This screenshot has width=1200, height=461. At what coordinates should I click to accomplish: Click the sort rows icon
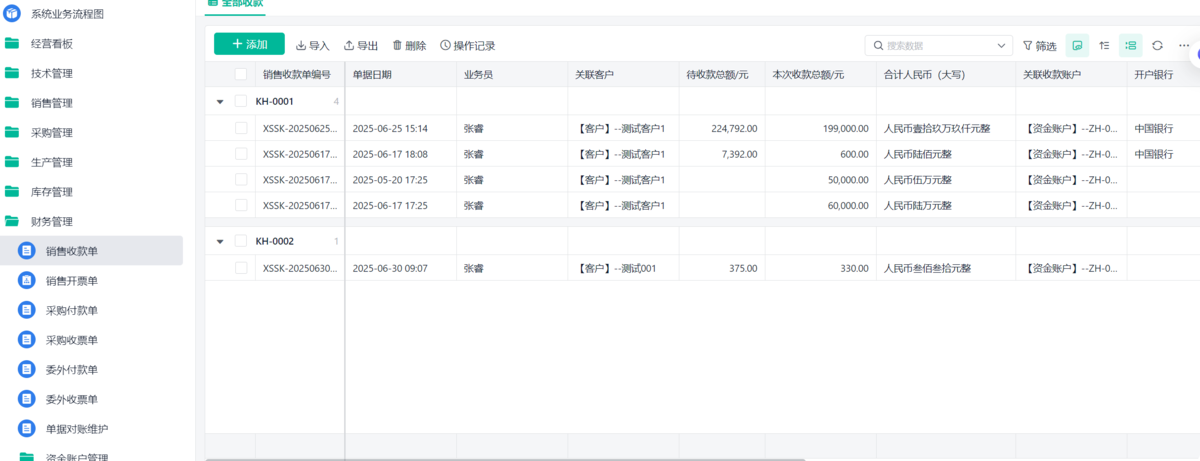[x=1104, y=45]
